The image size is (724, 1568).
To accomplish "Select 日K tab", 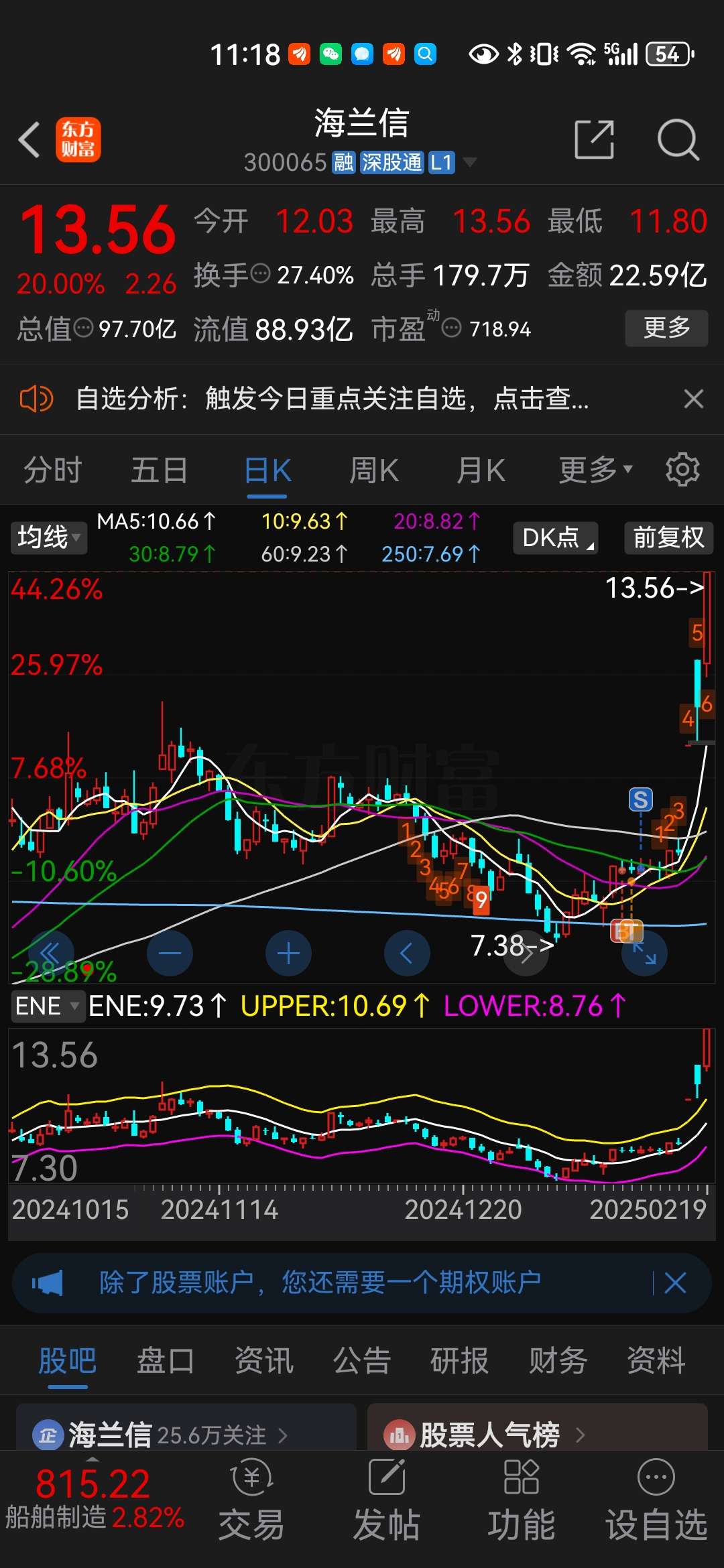I will (x=267, y=470).
